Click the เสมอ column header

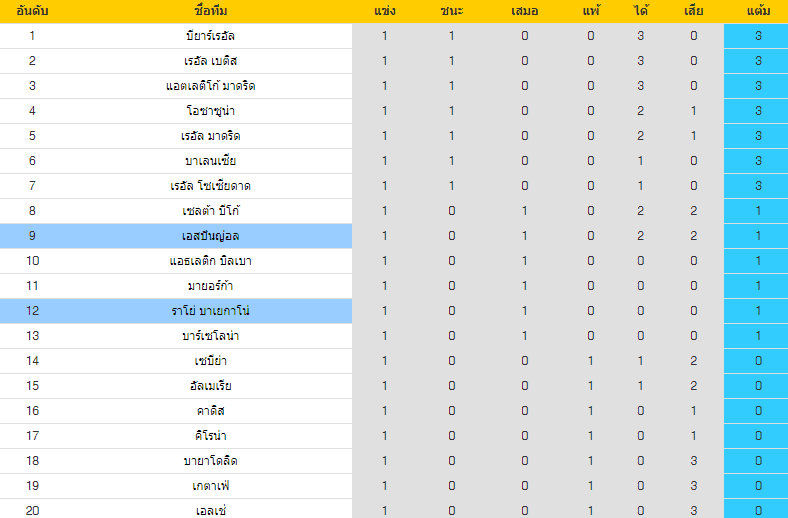(x=524, y=11)
